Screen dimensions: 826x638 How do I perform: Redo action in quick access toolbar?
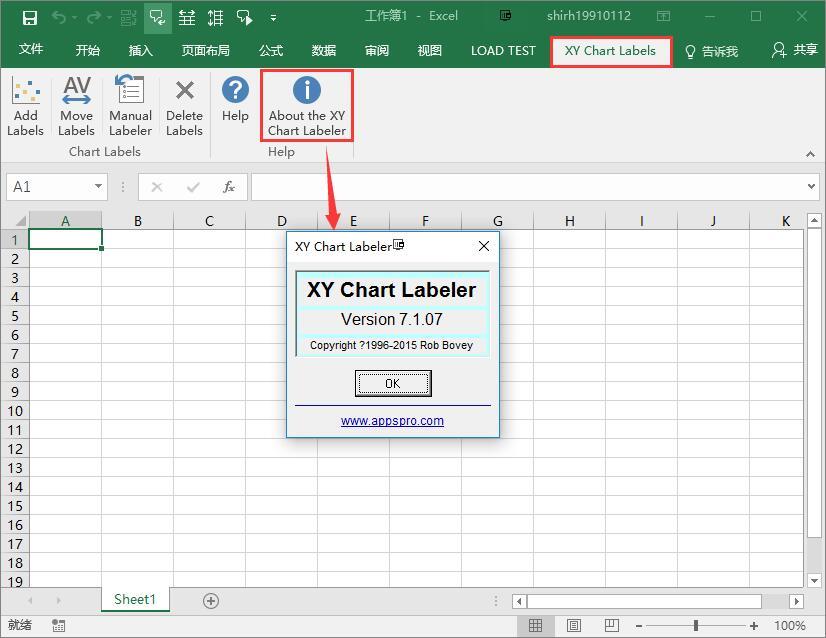(x=94, y=18)
